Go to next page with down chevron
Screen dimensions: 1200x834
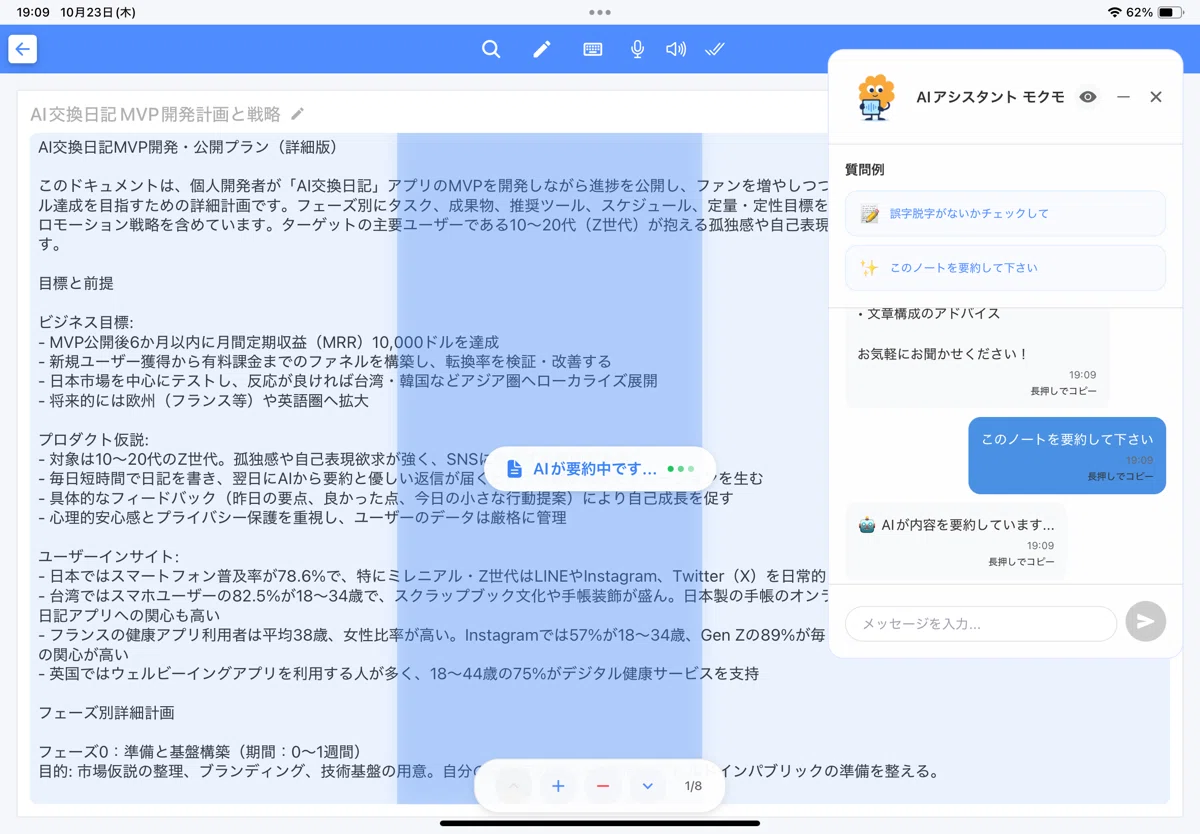647,786
